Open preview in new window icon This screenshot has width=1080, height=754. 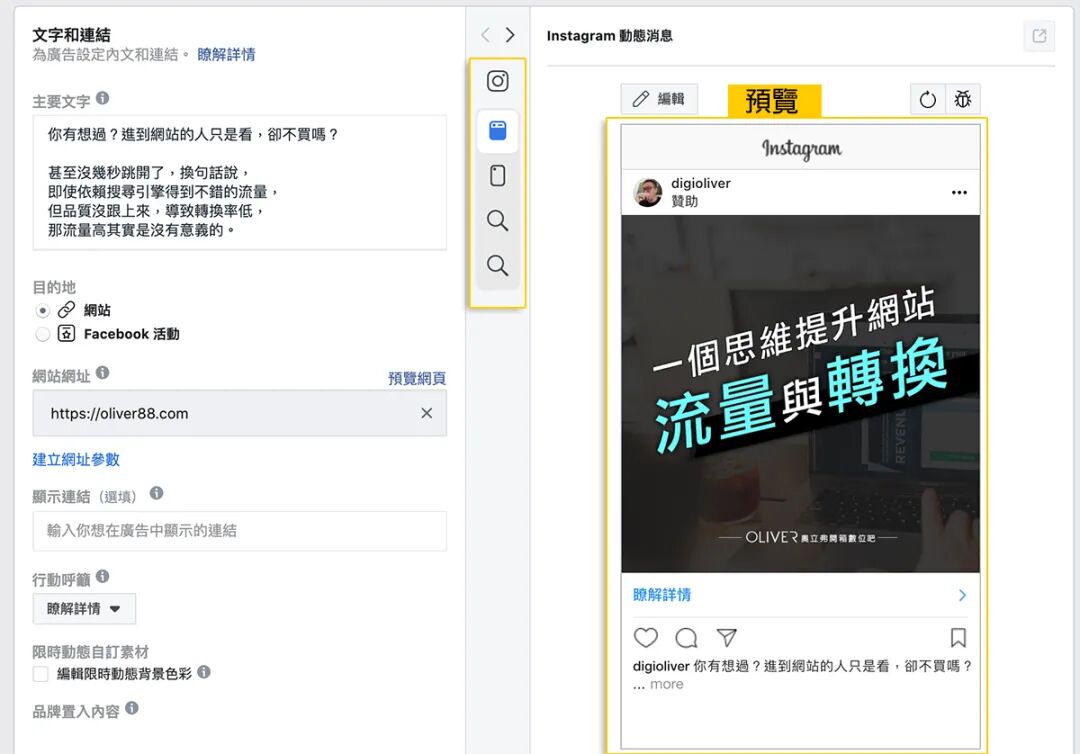(1039, 36)
